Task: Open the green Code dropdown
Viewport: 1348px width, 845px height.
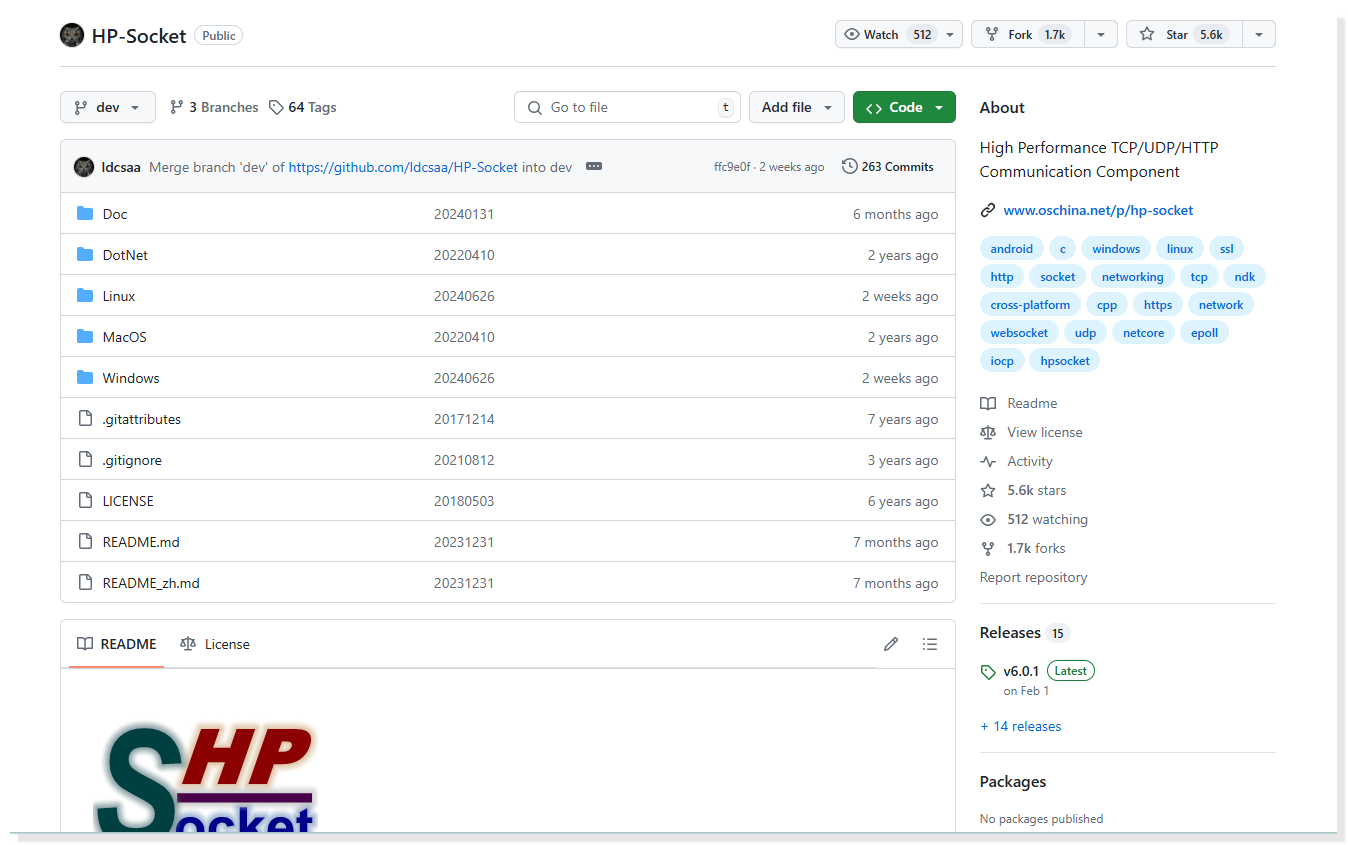Action: coord(904,107)
